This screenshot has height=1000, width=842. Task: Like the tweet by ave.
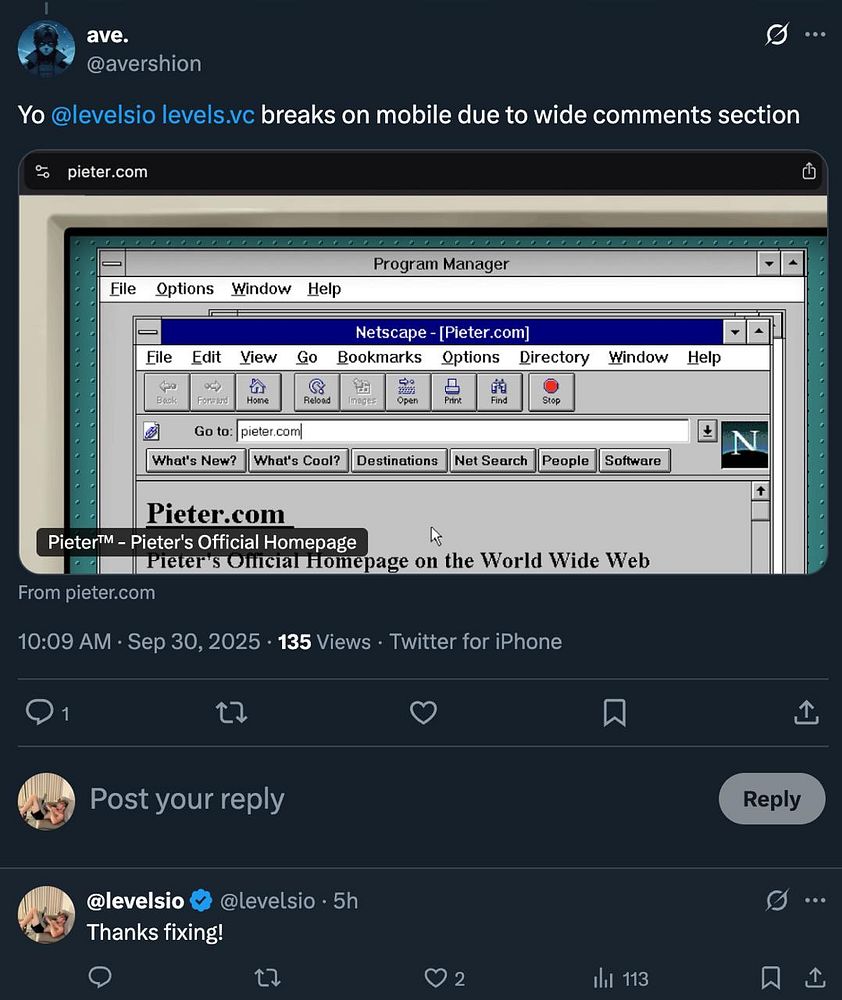[424, 712]
